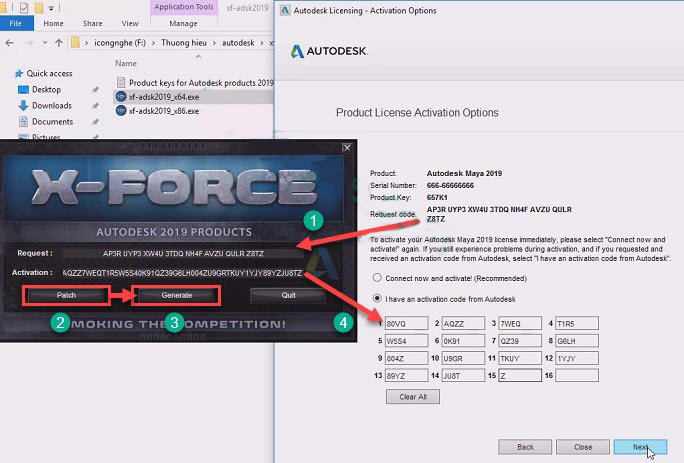Click the Autodesk Licensing window title icon
The width and height of the screenshot is (684, 463).
285,10
